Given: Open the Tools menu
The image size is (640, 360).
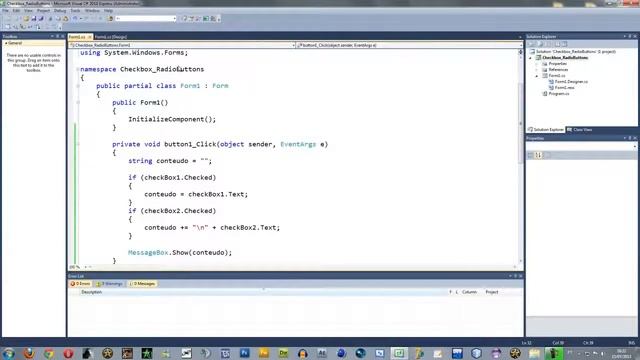Looking at the screenshot, I should 76,11.
